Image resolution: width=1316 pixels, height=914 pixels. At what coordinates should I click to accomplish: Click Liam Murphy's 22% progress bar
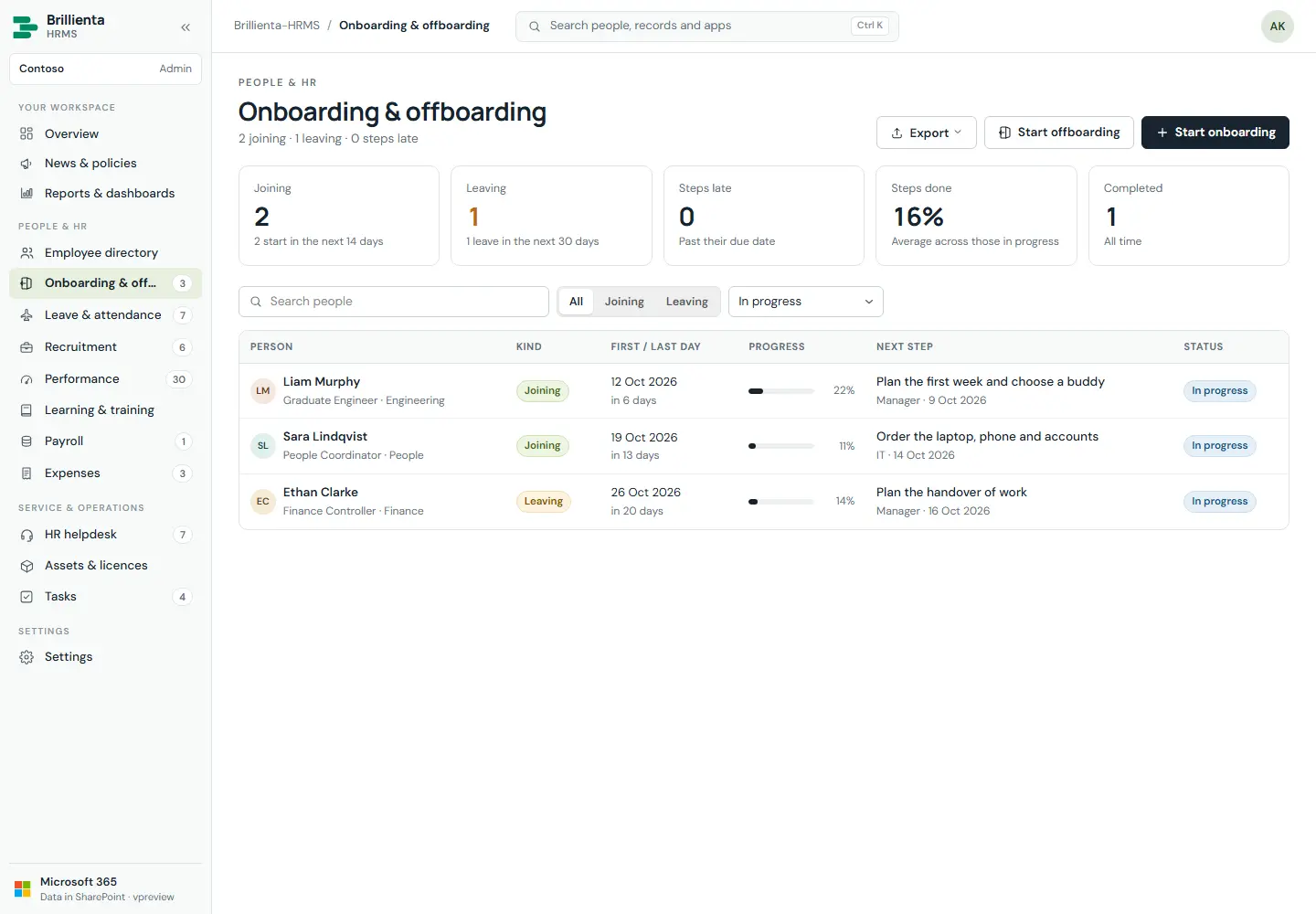tap(781, 391)
